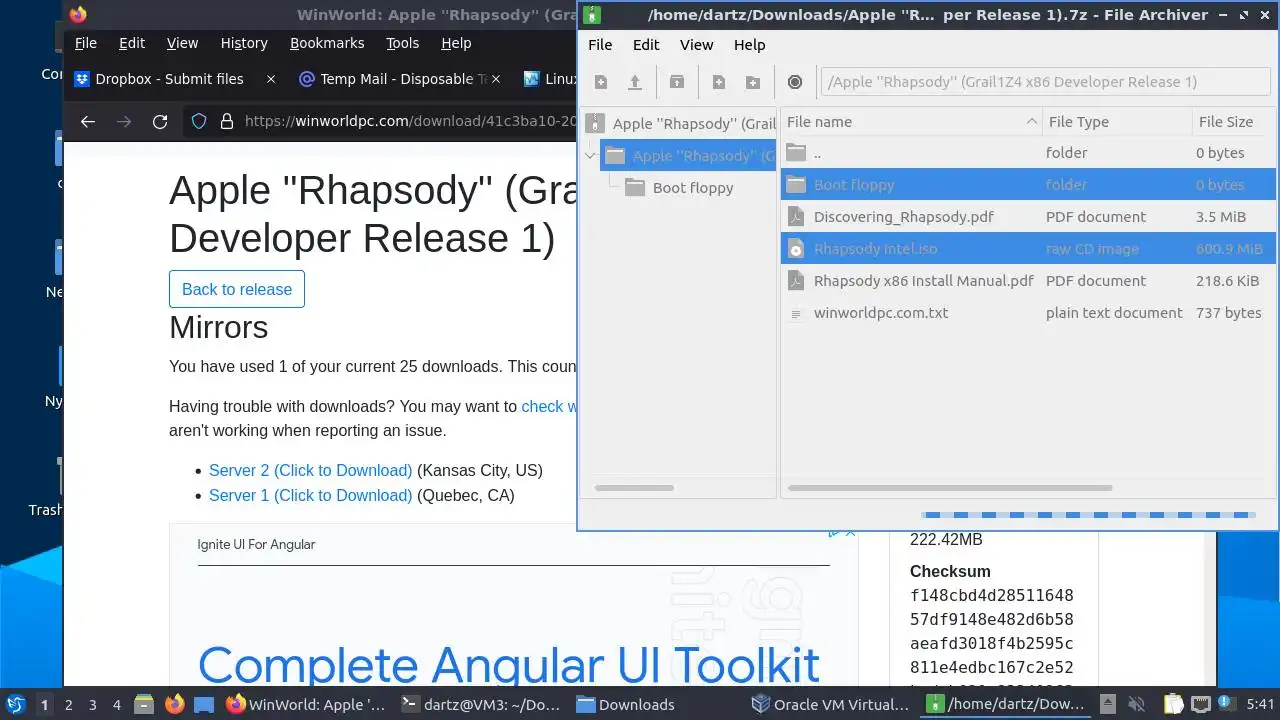Image resolution: width=1280 pixels, height=720 pixels.
Task: Click the New archive icon in File Archiver toolbar
Action: pyautogui.click(x=601, y=82)
